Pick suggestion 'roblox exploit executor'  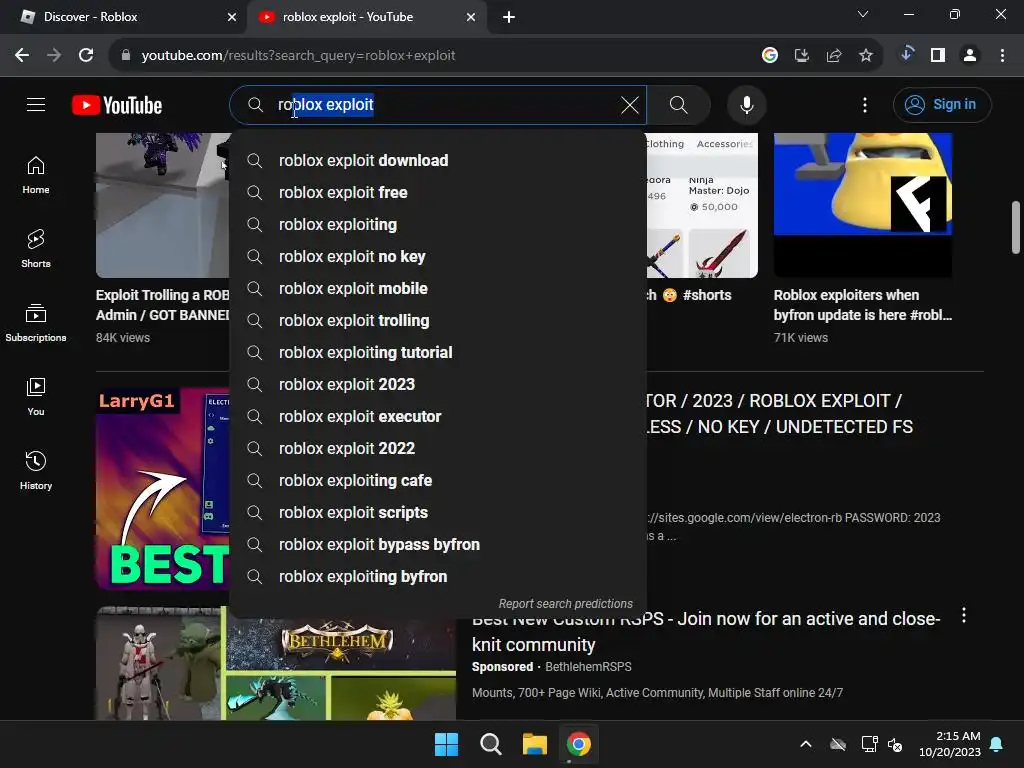coord(438,417)
